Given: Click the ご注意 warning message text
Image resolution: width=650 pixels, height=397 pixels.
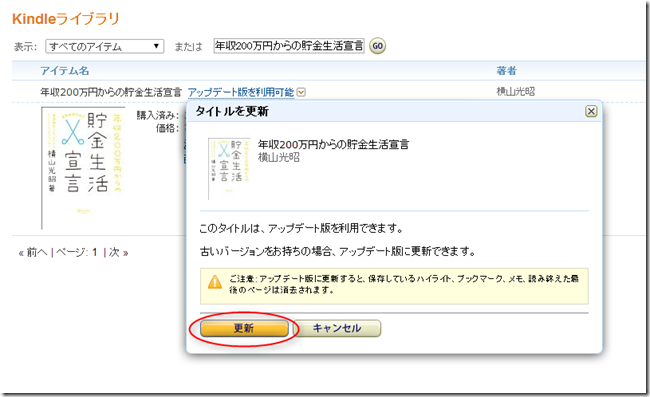Looking at the screenshot, I should tap(404, 284).
